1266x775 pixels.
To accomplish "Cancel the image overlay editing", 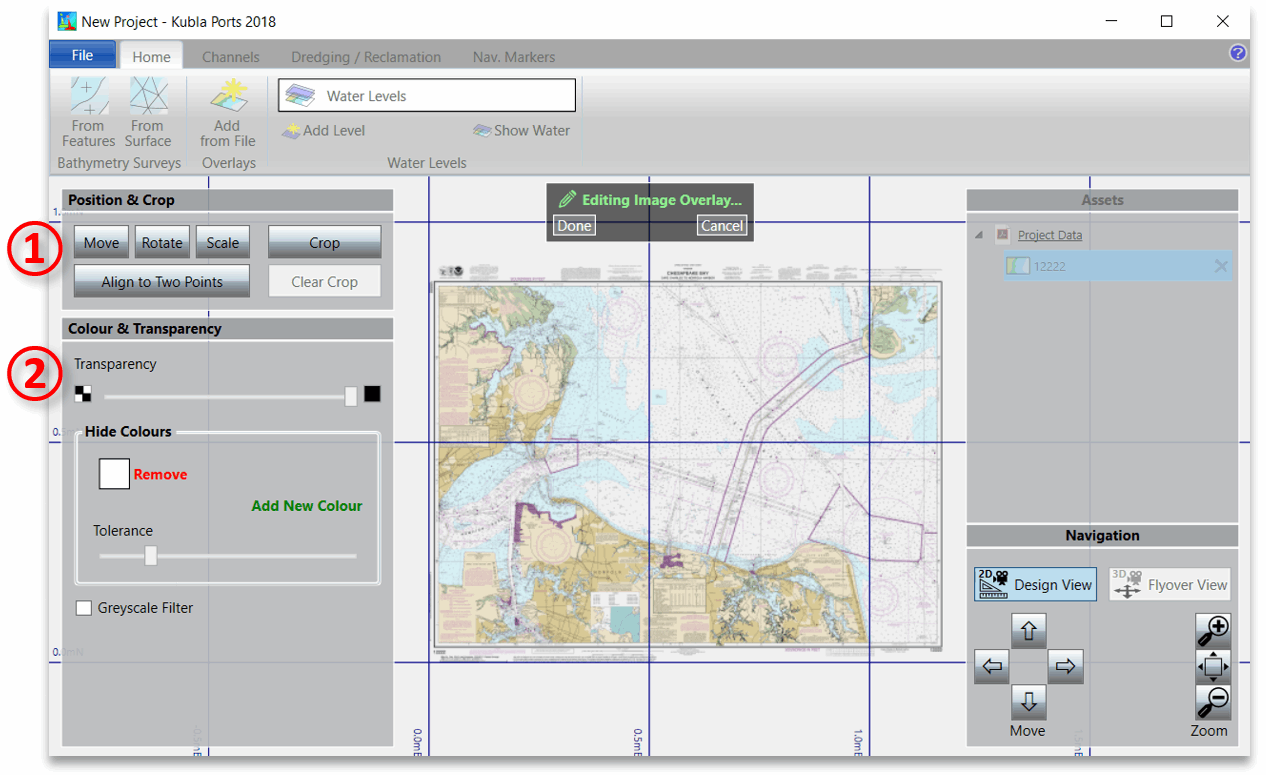I will click(722, 226).
